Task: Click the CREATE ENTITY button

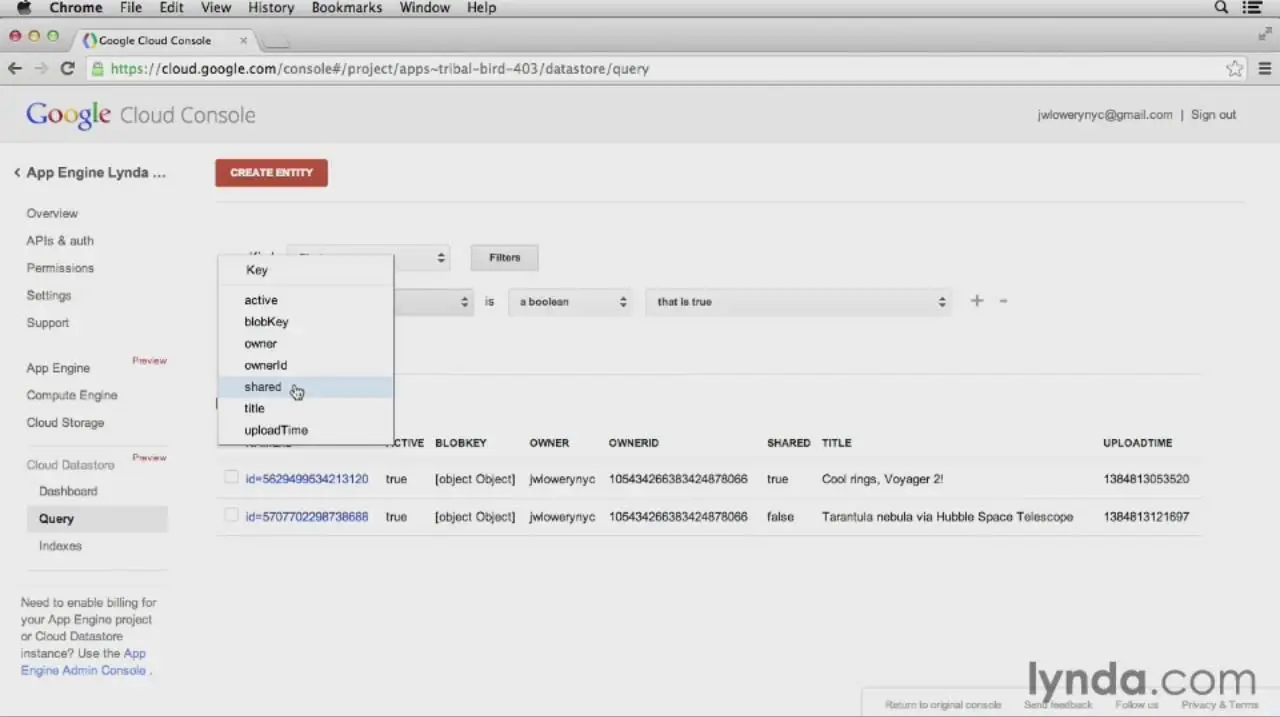Action: (x=271, y=172)
